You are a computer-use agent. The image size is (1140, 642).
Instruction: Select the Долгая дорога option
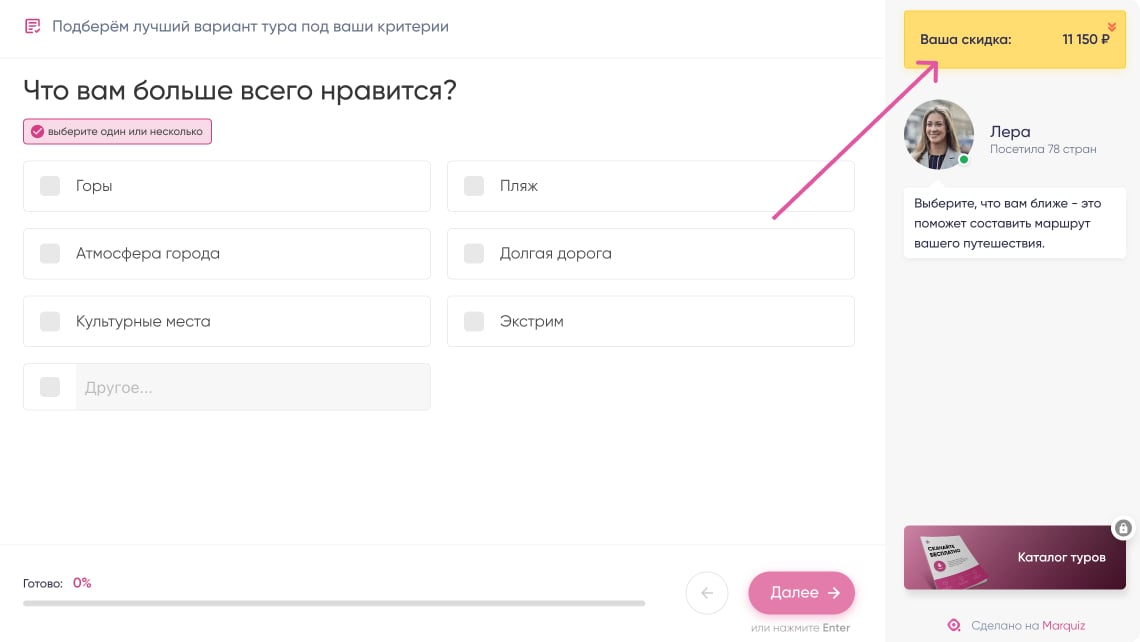click(473, 254)
